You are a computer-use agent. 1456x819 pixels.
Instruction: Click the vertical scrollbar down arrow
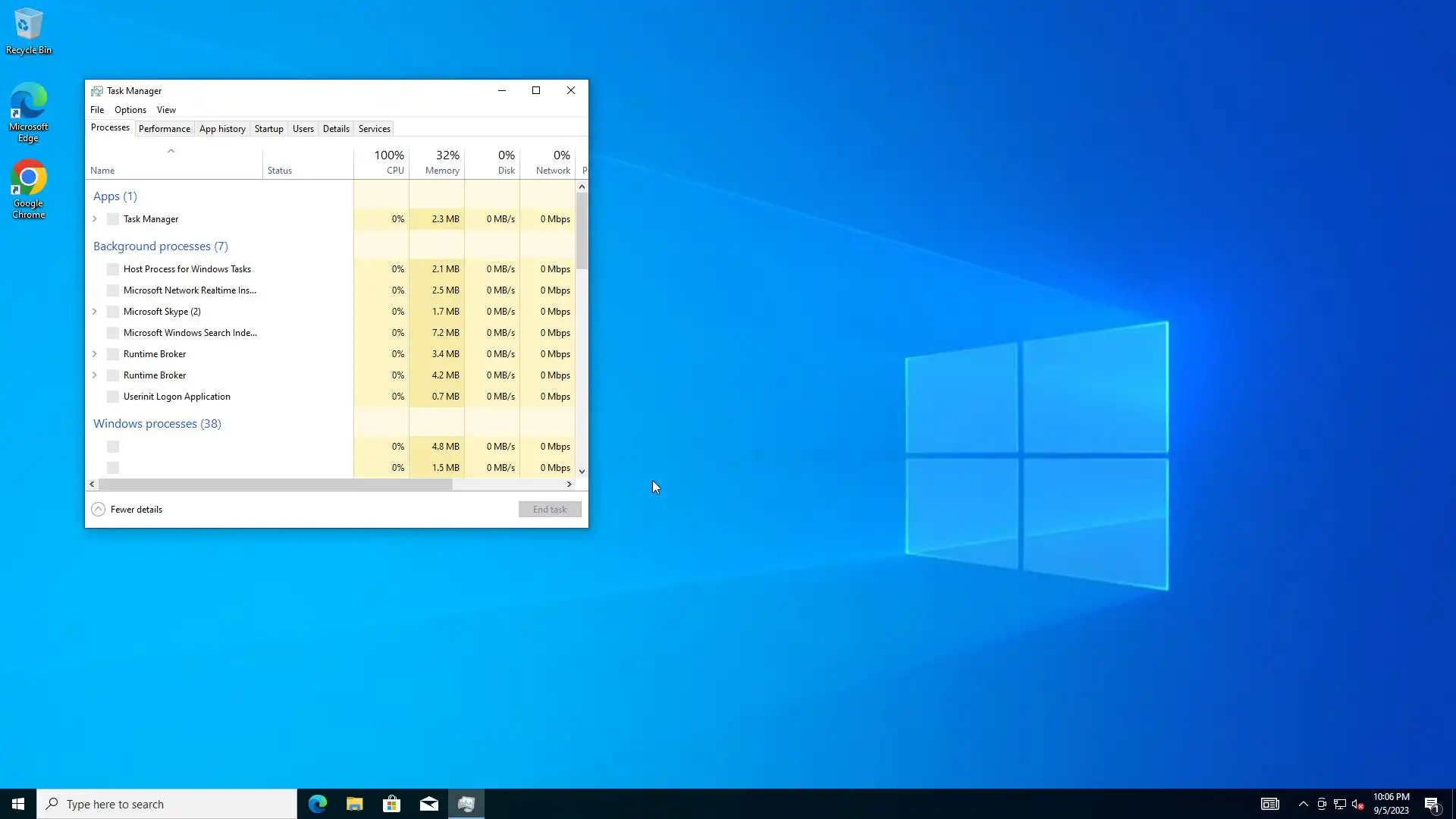tap(582, 472)
